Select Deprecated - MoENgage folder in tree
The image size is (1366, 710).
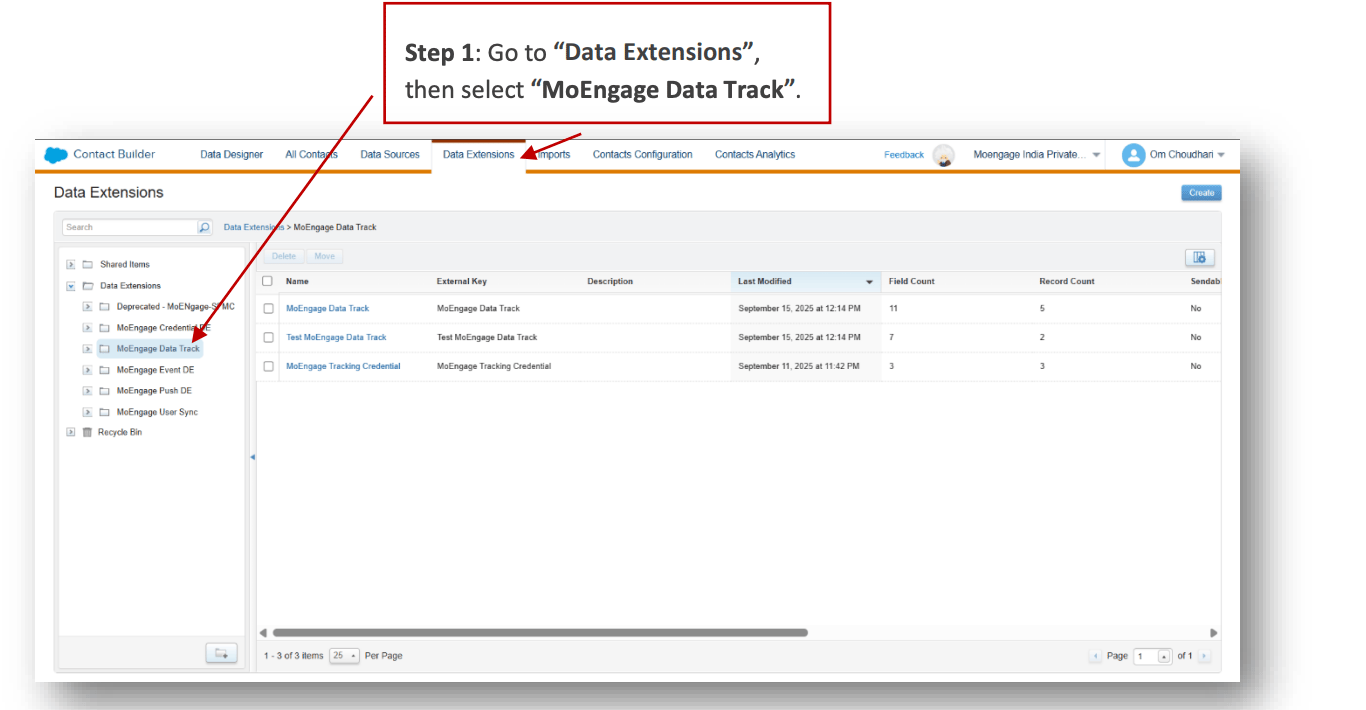(x=176, y=307)
